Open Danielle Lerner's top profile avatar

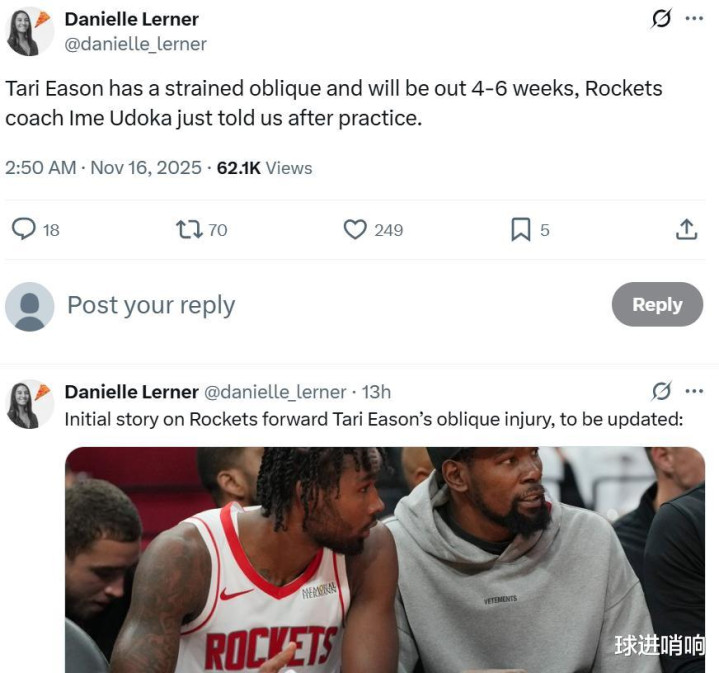point(29,31)
